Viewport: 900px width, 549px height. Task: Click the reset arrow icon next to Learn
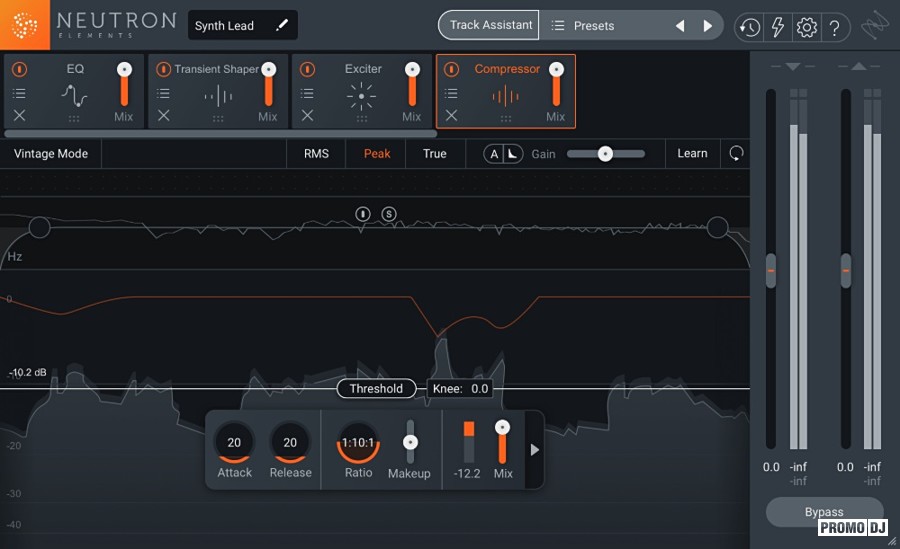[737, 154]
